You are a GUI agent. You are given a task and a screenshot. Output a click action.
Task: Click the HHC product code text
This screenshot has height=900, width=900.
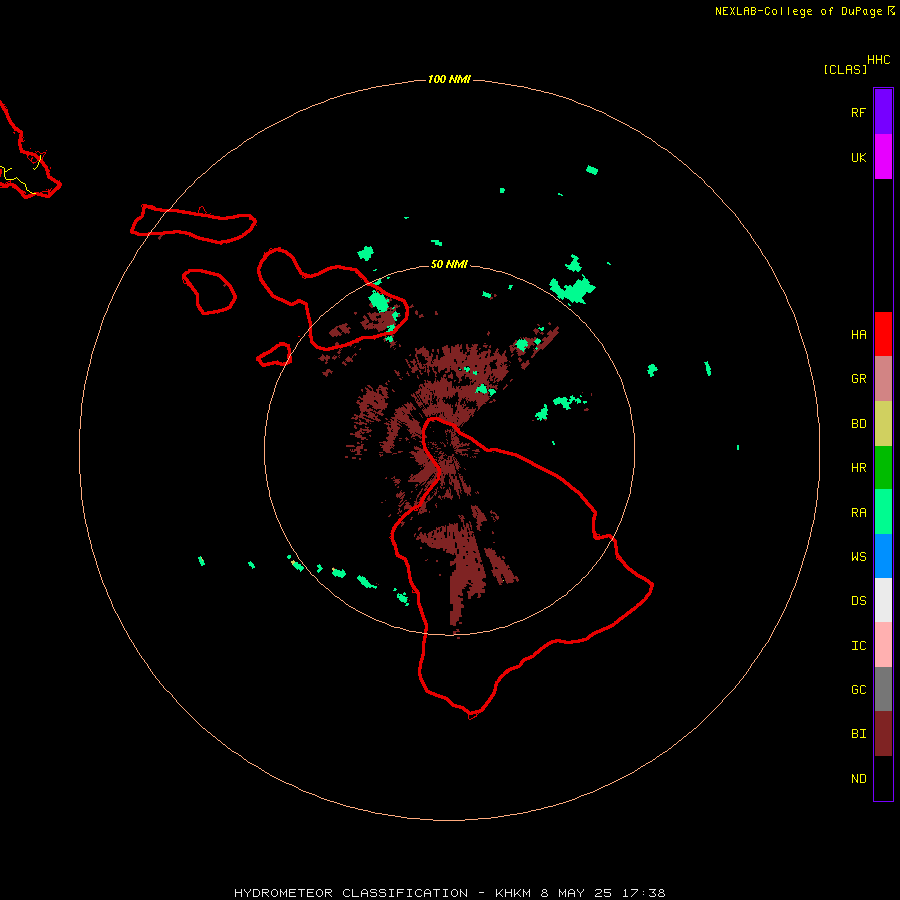click(x=879, y=60)
